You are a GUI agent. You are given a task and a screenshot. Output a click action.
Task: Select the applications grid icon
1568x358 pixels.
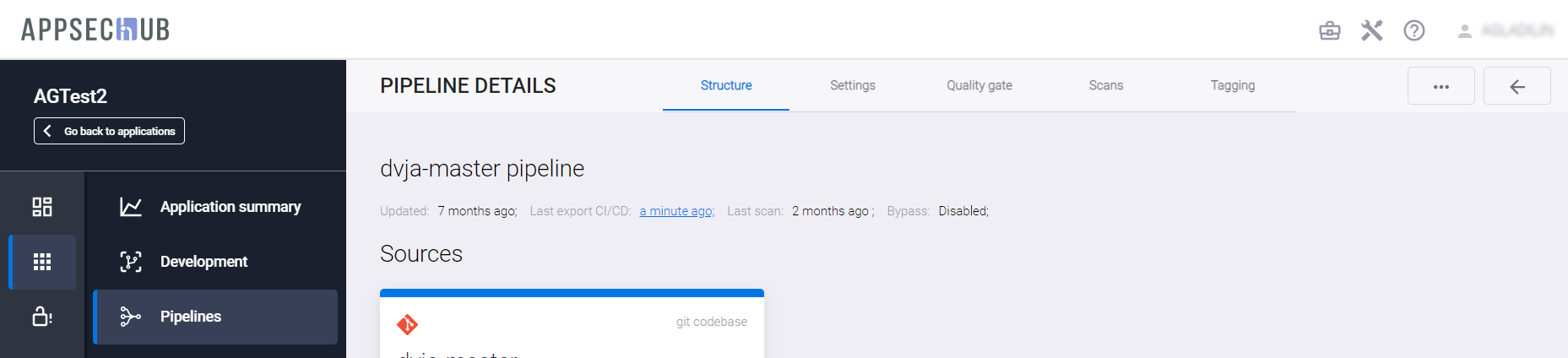(x=42, y=262)
